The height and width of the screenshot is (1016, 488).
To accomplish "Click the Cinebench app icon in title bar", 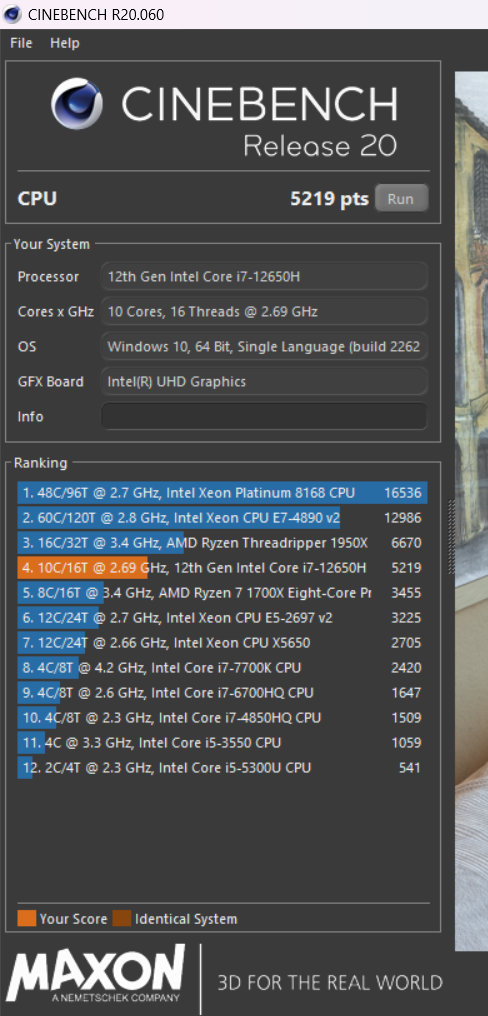I will point(12,14).
